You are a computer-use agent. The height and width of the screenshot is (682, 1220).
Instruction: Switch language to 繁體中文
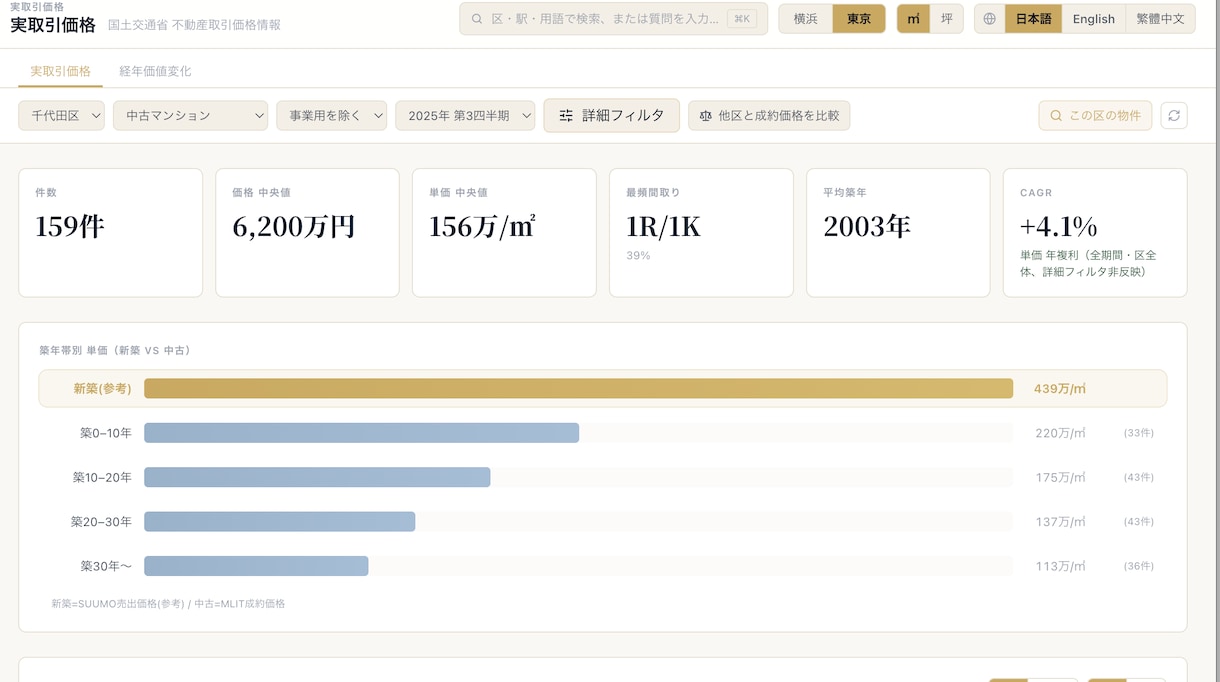click(1160, 19)
